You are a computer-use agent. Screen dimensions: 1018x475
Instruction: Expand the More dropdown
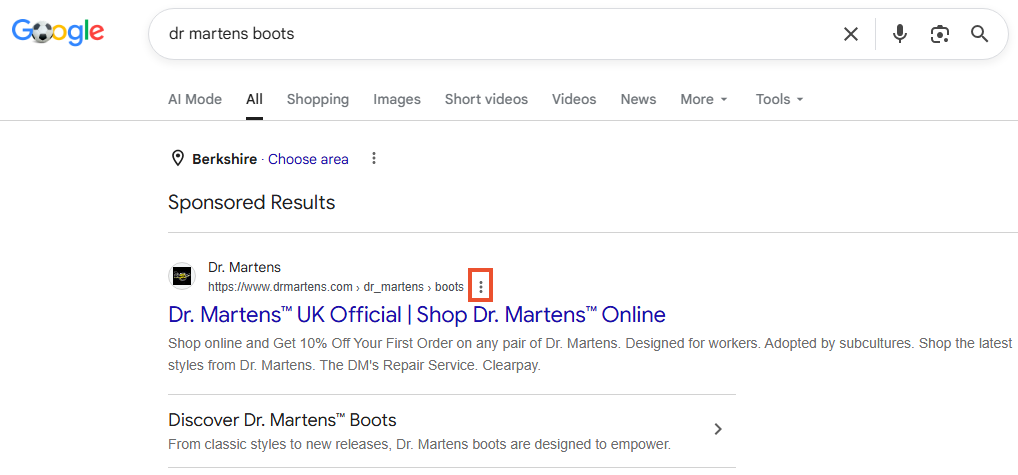(704, 99)
